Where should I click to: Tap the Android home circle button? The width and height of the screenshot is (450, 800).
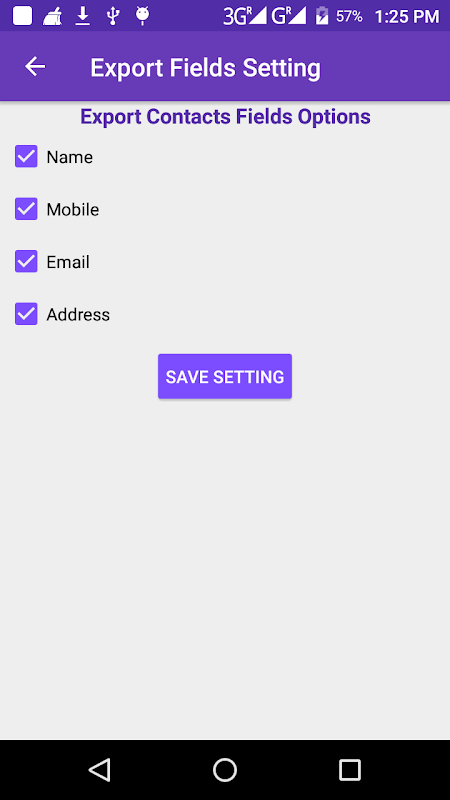225,769
